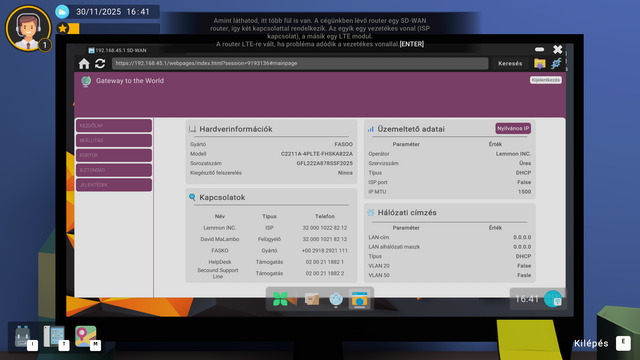Click the Hálózati címzés gear icon
The width and height of the screenshot is (640, 360).
coord(371,213)
